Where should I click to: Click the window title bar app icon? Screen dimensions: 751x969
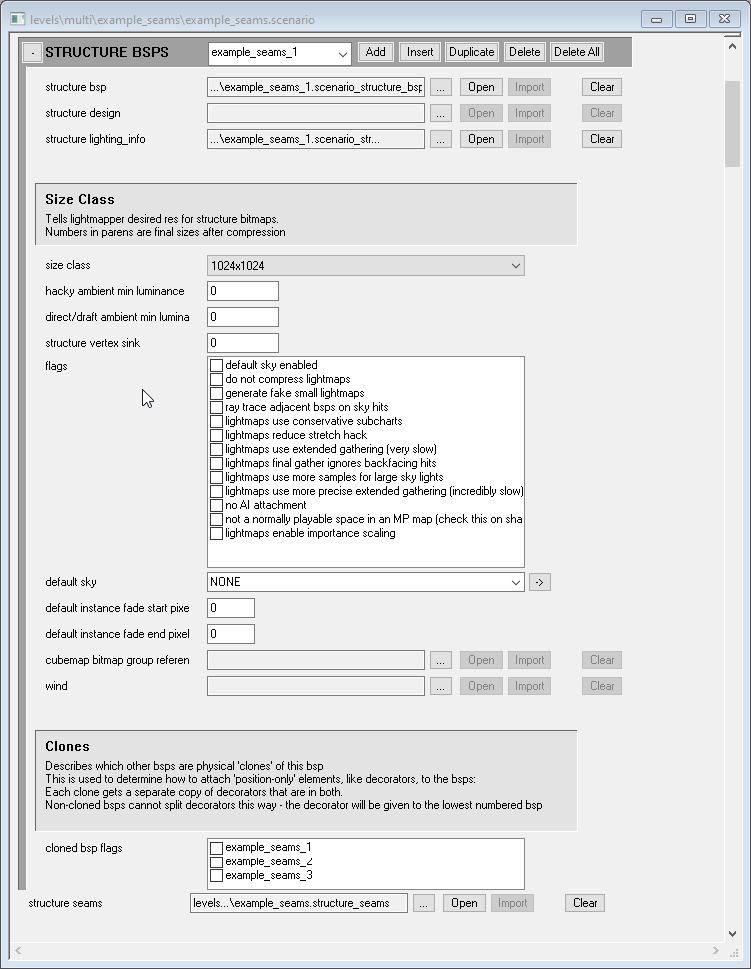[x=17, y=19]
